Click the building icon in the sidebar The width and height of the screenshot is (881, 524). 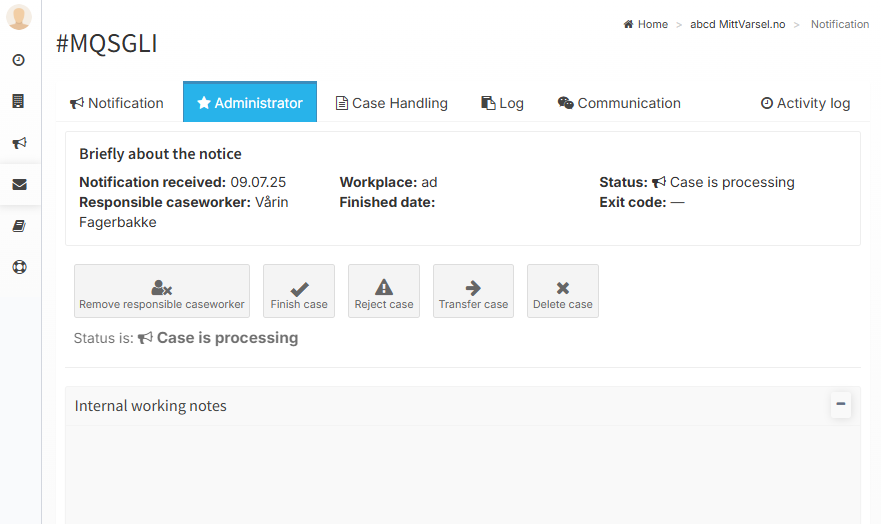pos(19,101)
